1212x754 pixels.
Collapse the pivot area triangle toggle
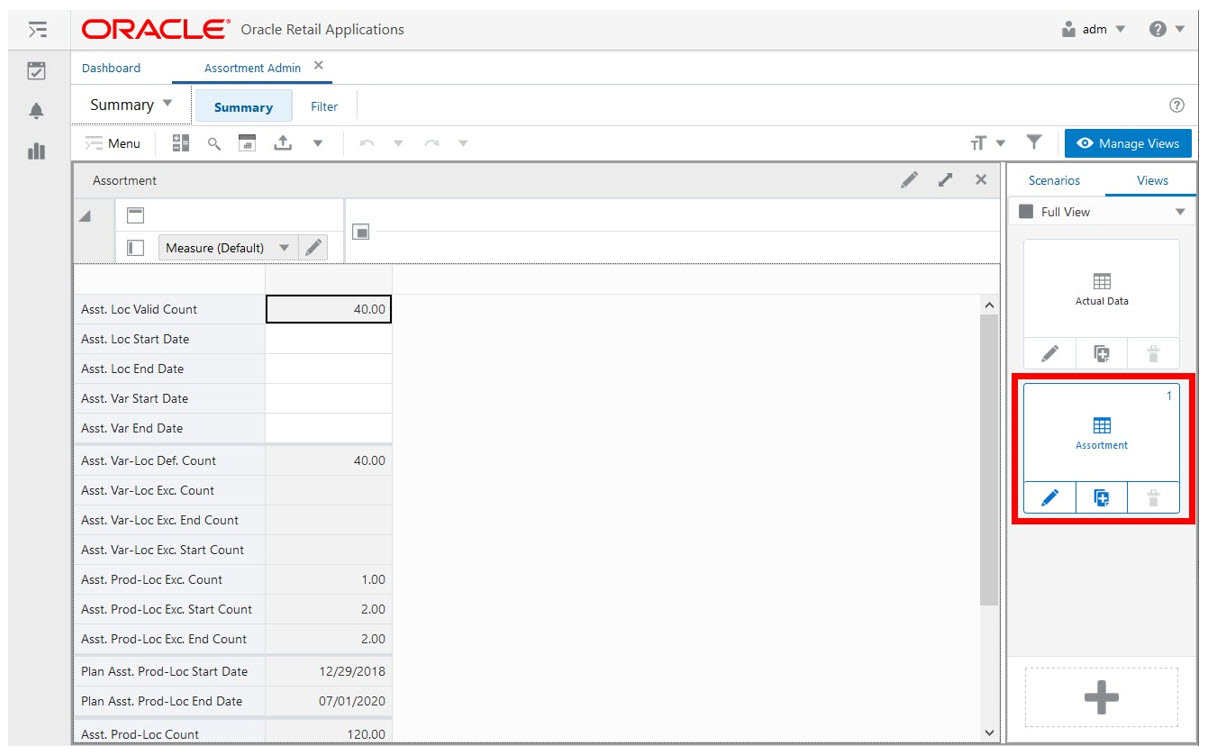point(86,217)
